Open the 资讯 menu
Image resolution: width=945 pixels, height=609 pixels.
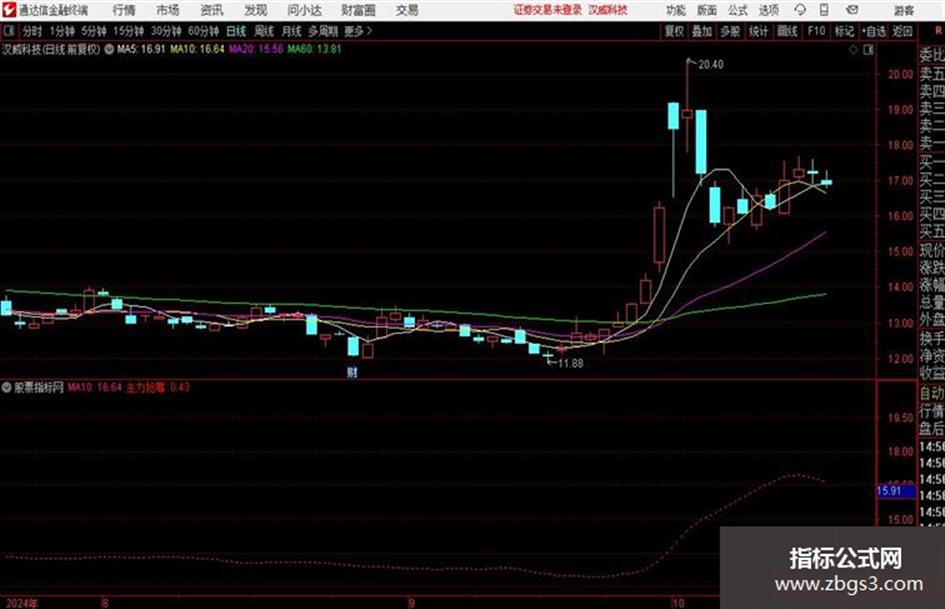coord(212,10)
